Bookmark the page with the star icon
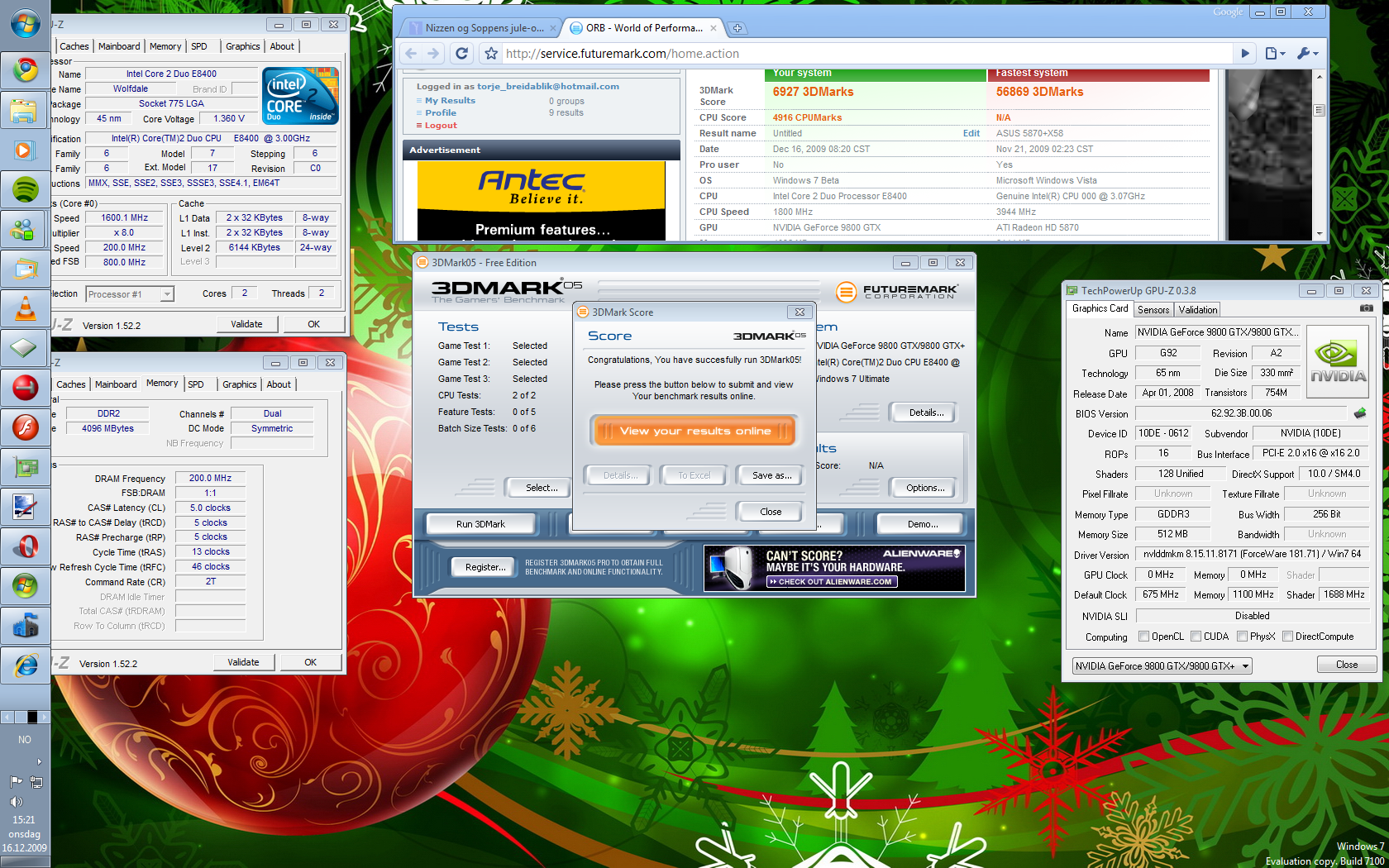 pos(491,54)
